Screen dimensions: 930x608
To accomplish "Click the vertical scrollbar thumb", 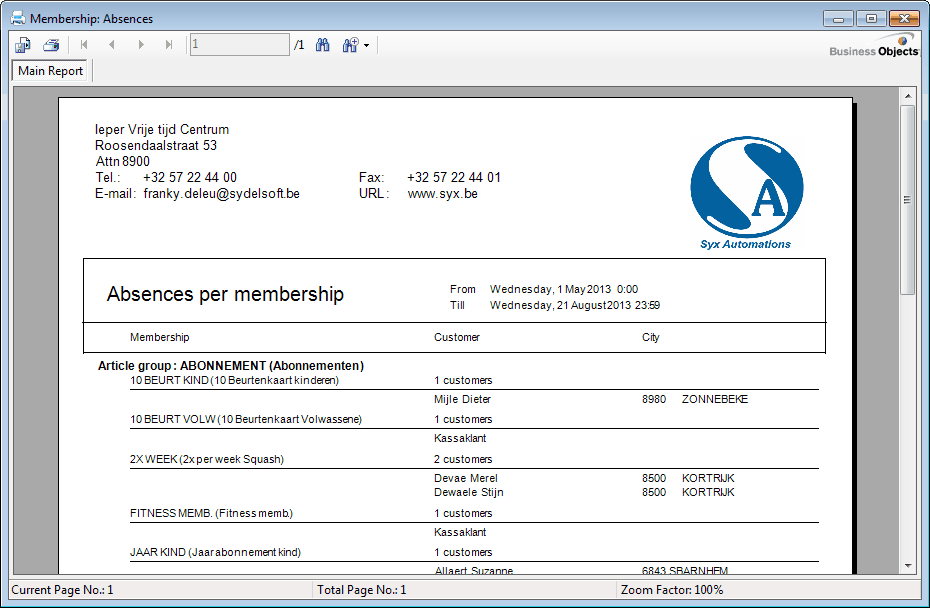I will tap(908, 200).
